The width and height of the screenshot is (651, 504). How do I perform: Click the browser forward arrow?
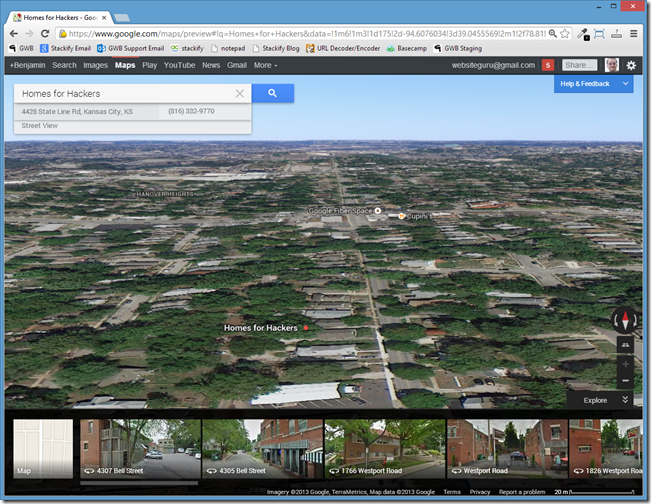pos(29,34)
